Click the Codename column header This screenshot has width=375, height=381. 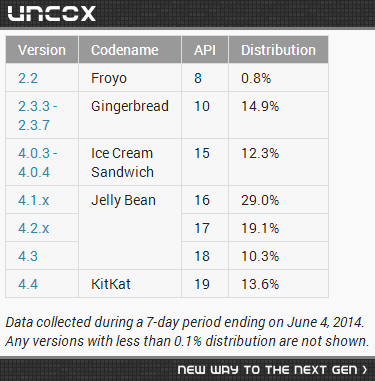pyautogui.click(x=130, y=50)
